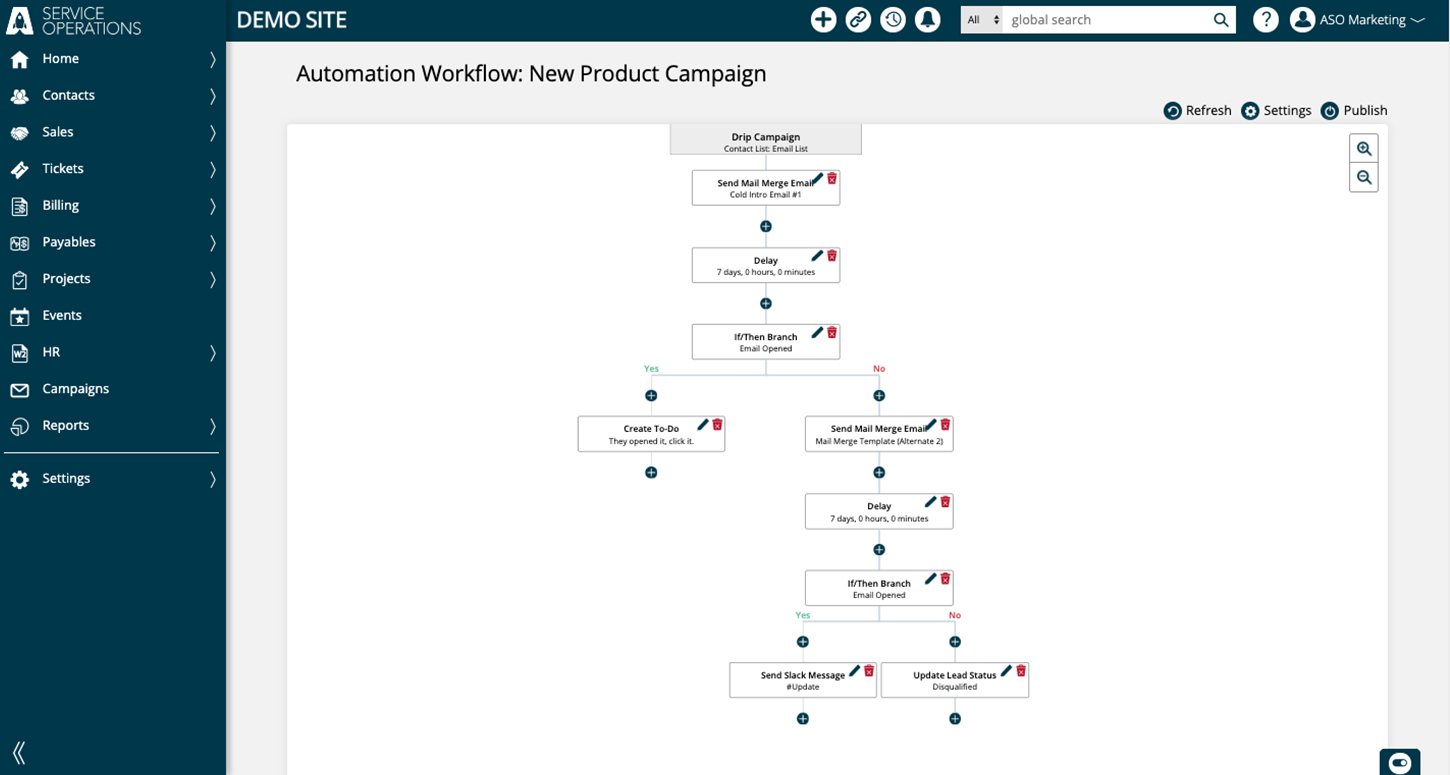Screen dimensions: 1450x775
Task: Expand the sidebar Settings submenu chevron
Action: pos(212,479)
